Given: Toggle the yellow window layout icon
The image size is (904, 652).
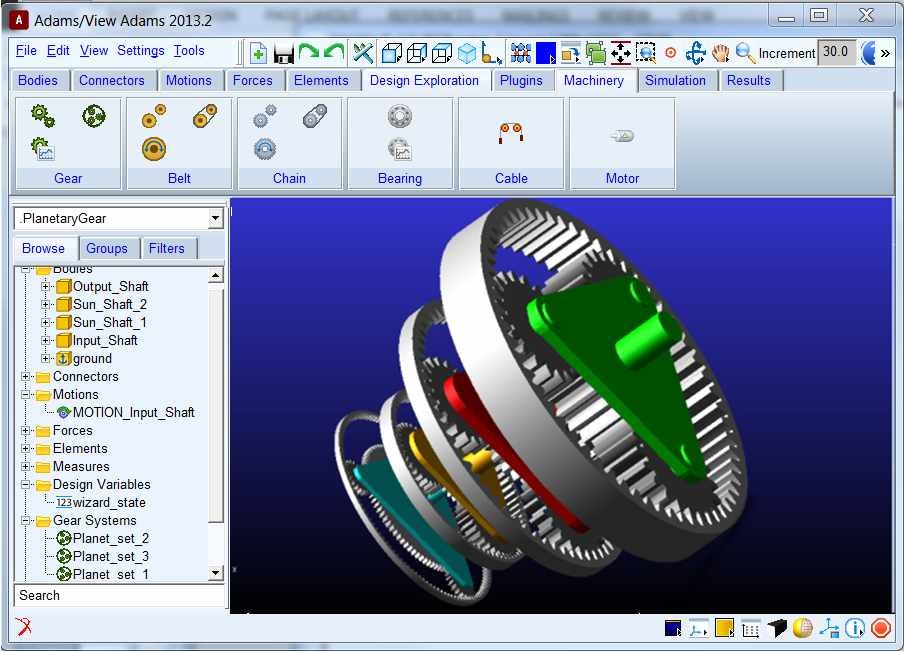Looking at the screenshot, I should 724,628.
